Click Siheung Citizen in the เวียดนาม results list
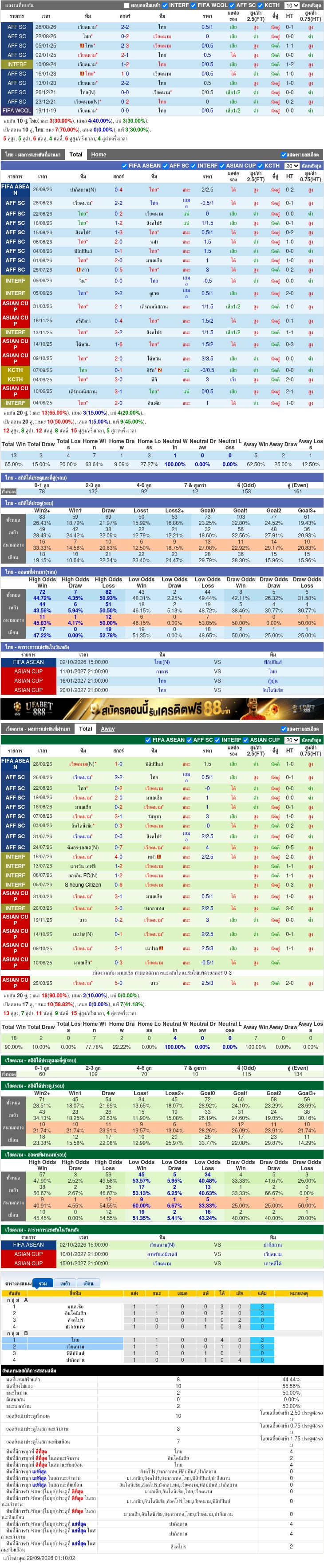Viewport: 324px width, 1568px height. coord(83,884)
